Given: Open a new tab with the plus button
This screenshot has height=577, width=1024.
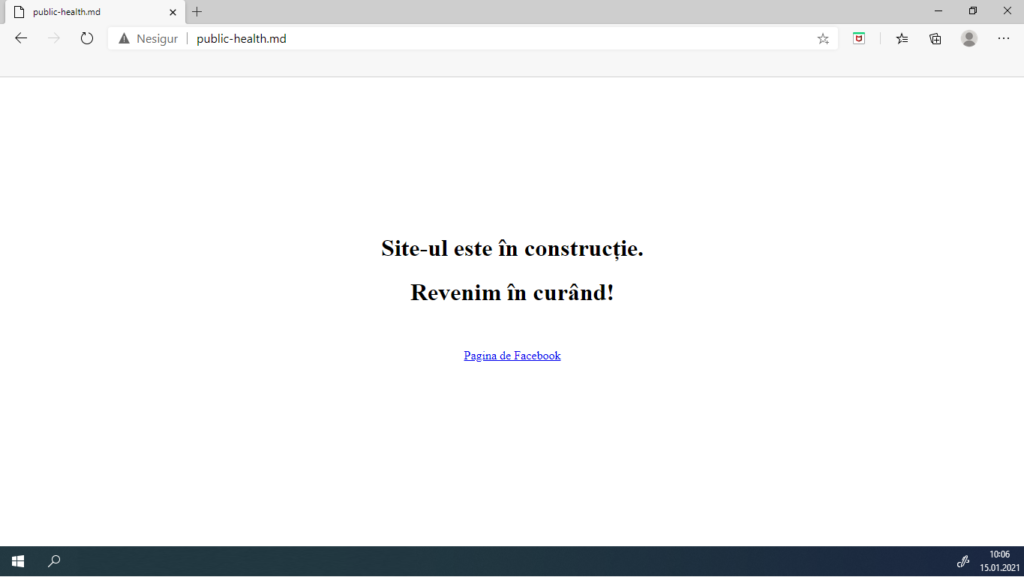Looking at the screenshot, I should pos(197,12).
